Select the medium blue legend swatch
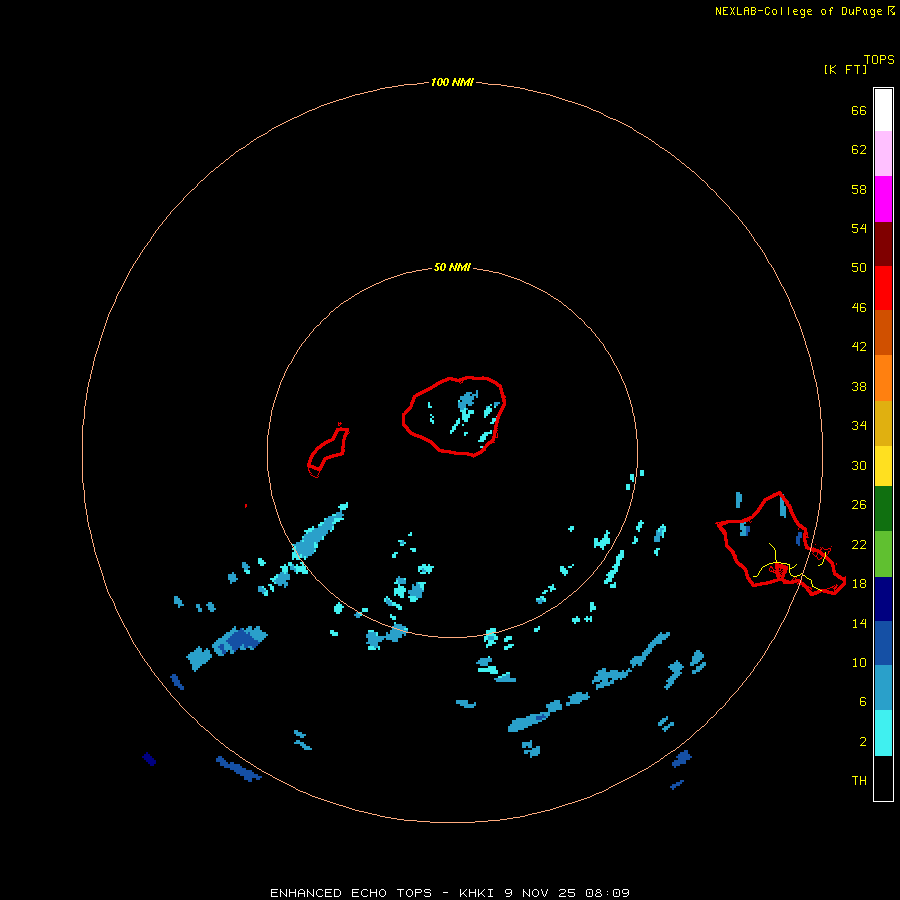Image resolution: width=900 pixels, height=900 pixels. coord(883,643)
